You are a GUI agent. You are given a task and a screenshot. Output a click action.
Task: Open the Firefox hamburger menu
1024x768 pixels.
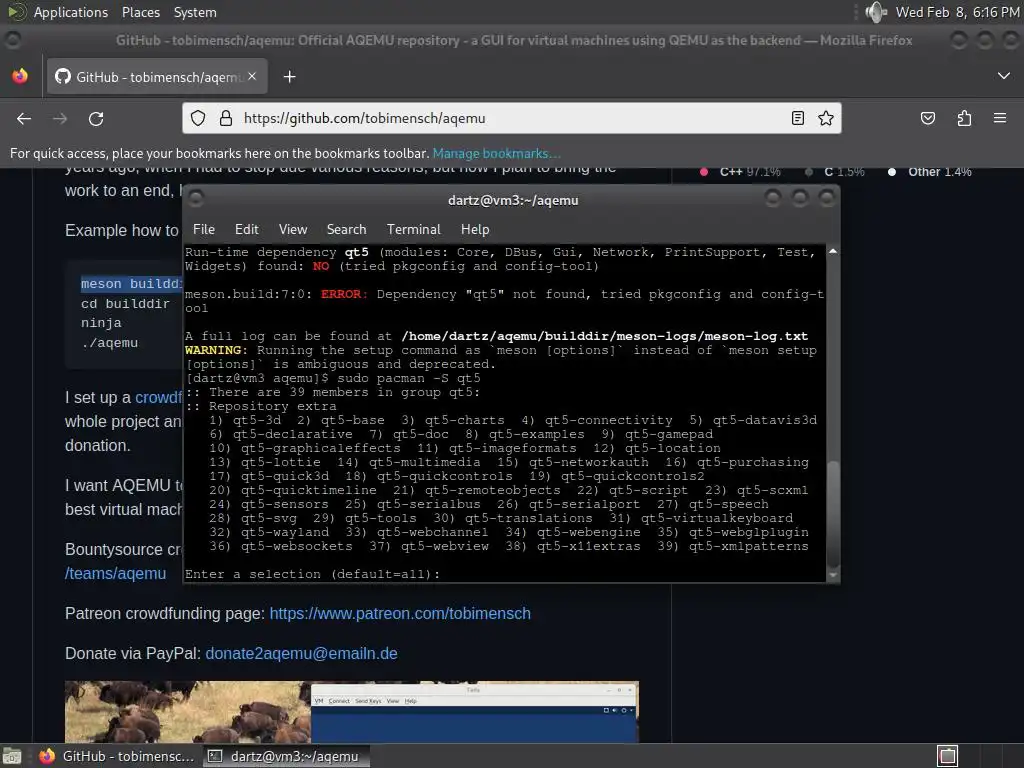999,118
